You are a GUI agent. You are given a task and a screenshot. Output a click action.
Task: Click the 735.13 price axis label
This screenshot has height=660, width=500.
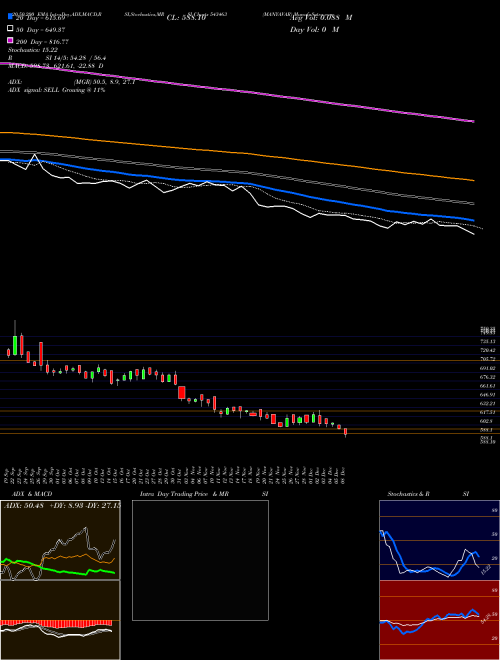pyautogui.click(x=487, y=341)
